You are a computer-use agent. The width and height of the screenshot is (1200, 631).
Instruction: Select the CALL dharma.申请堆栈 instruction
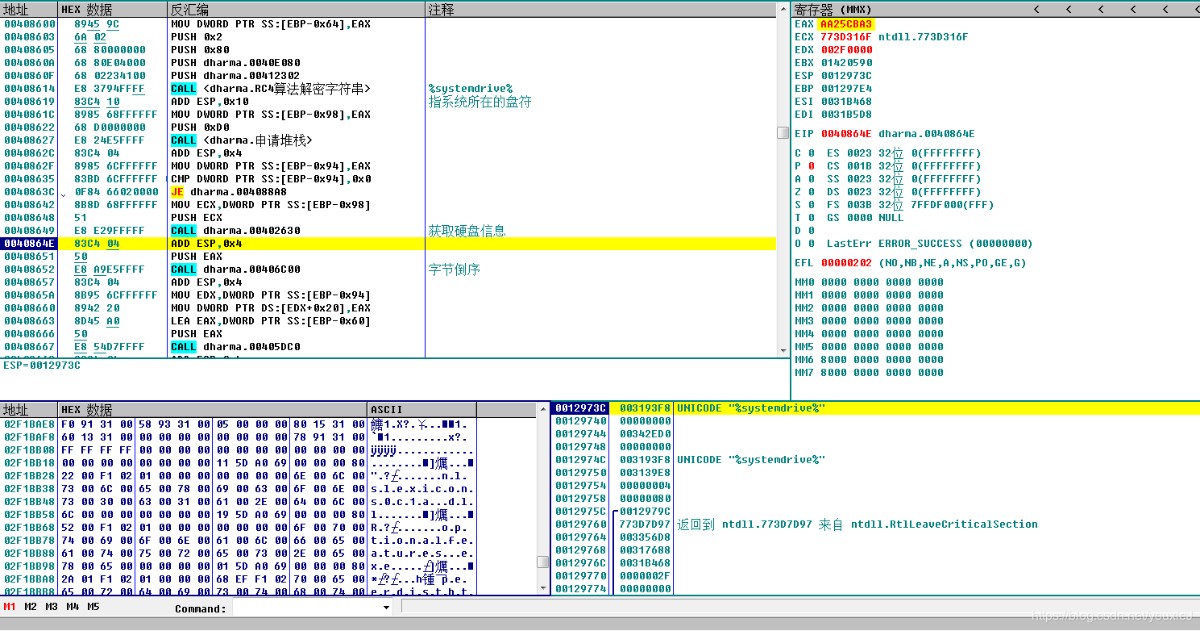[241, 140]
